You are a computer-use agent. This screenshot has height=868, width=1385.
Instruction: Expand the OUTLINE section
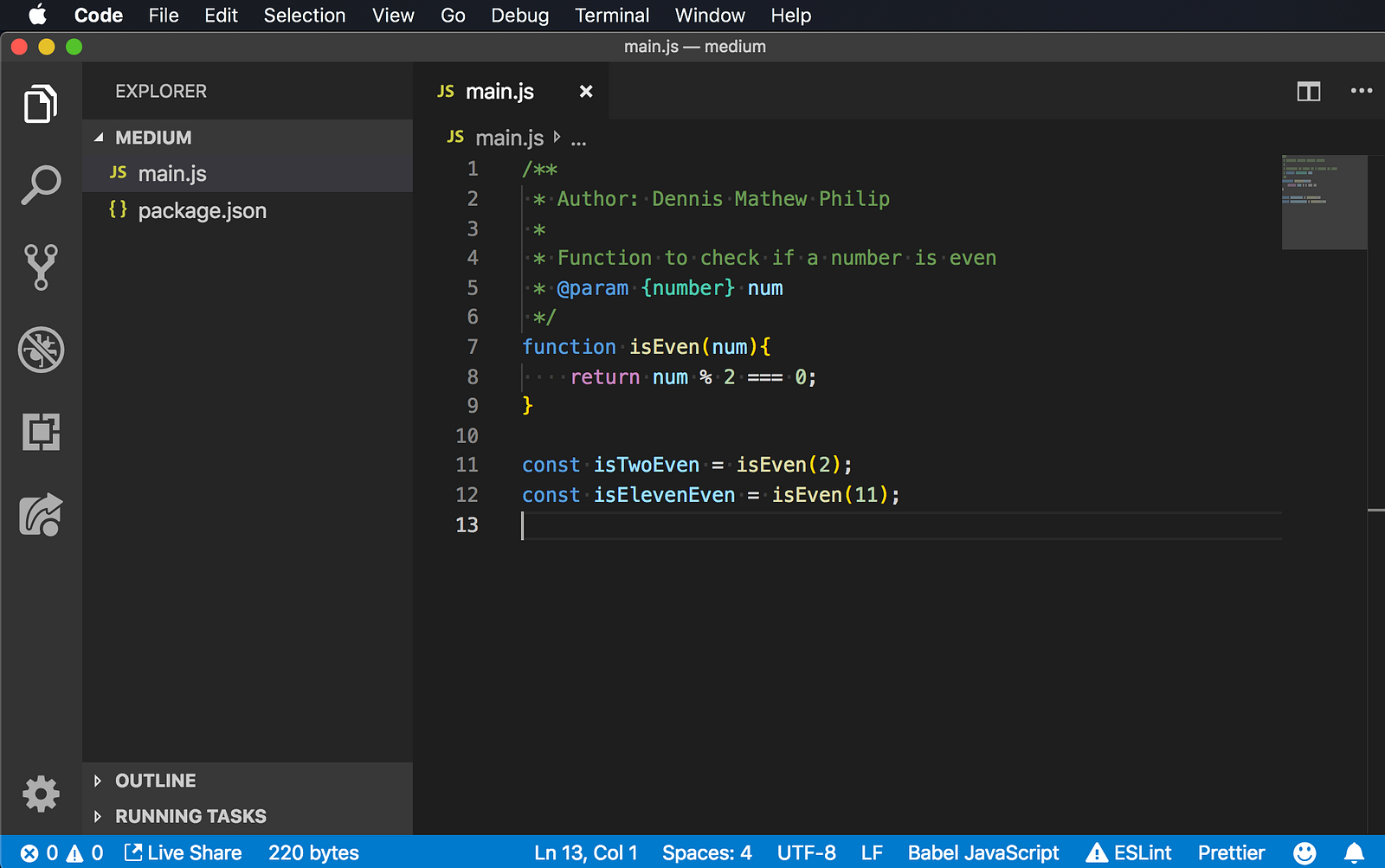pyautogui.click(x=98, y=781)
